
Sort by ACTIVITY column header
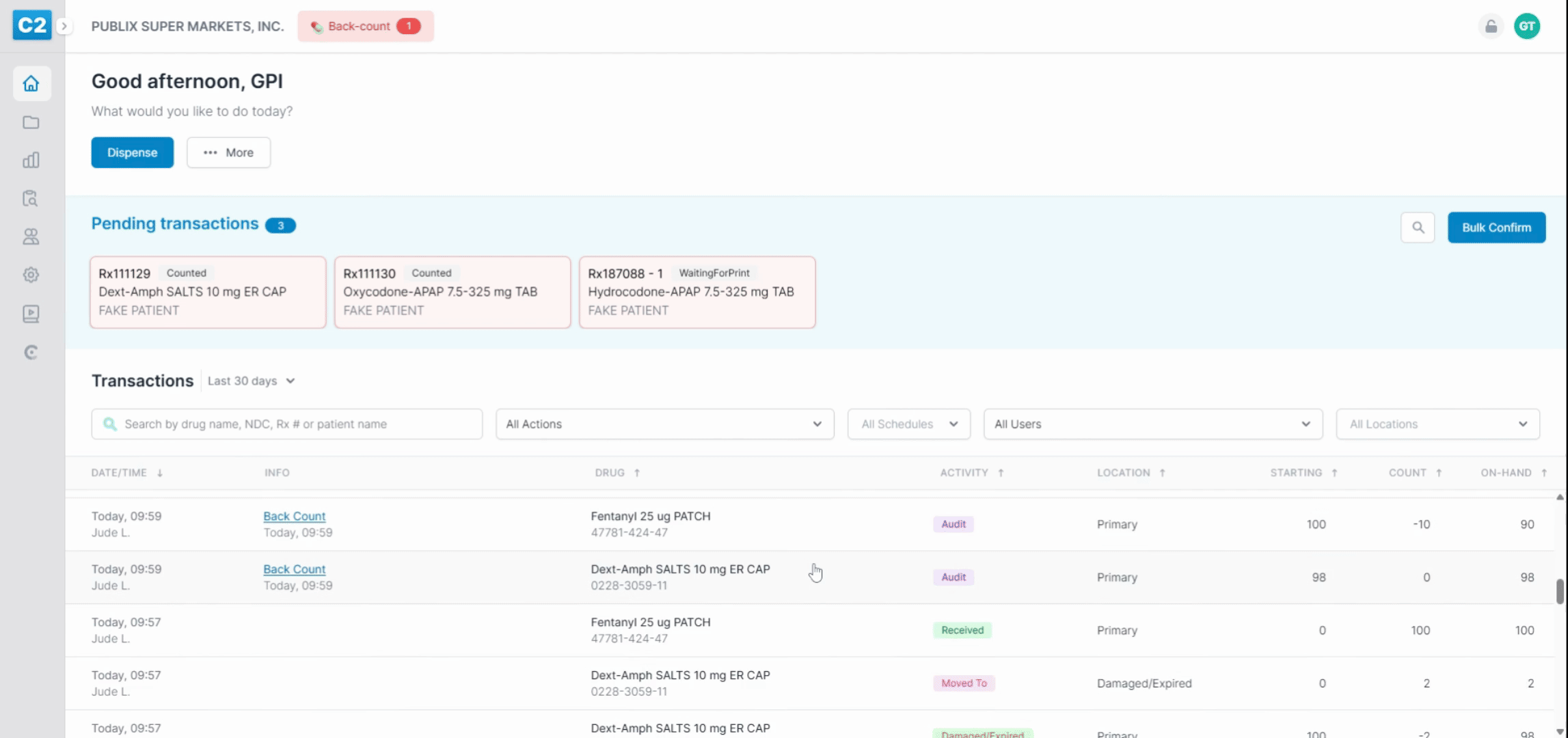click(971, 473)
